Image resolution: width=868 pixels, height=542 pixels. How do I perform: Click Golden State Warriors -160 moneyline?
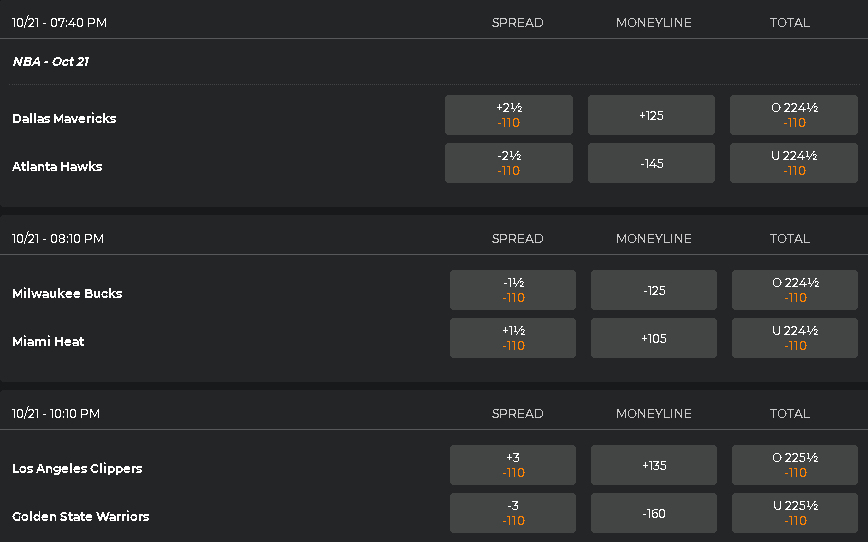point(654,513)
